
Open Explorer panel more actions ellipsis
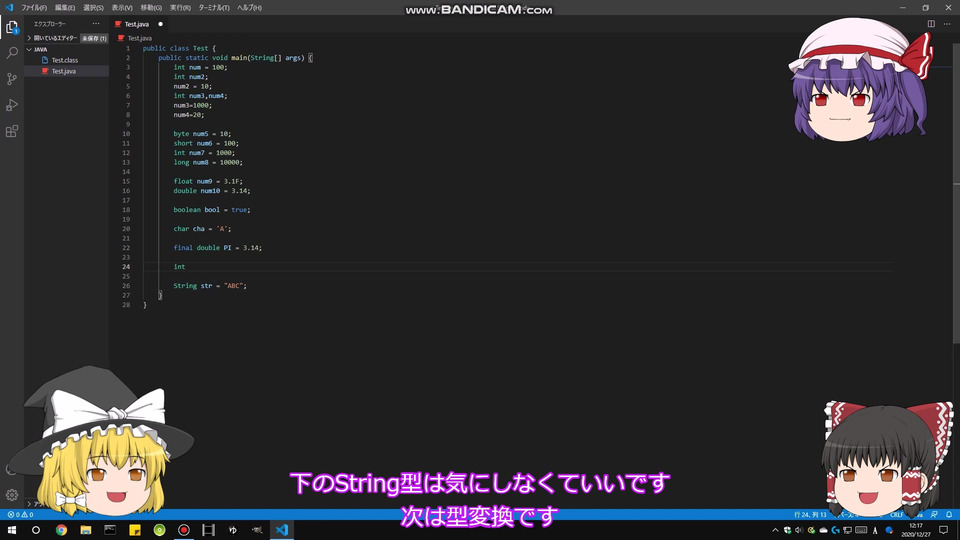pos(96,23)
